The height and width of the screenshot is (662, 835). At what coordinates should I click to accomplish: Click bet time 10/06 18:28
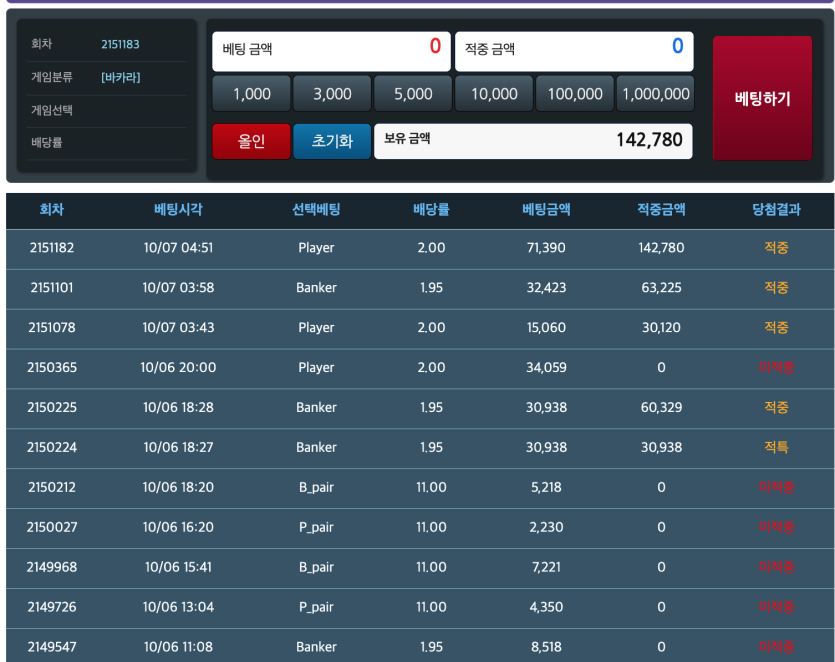click(178, 407)
